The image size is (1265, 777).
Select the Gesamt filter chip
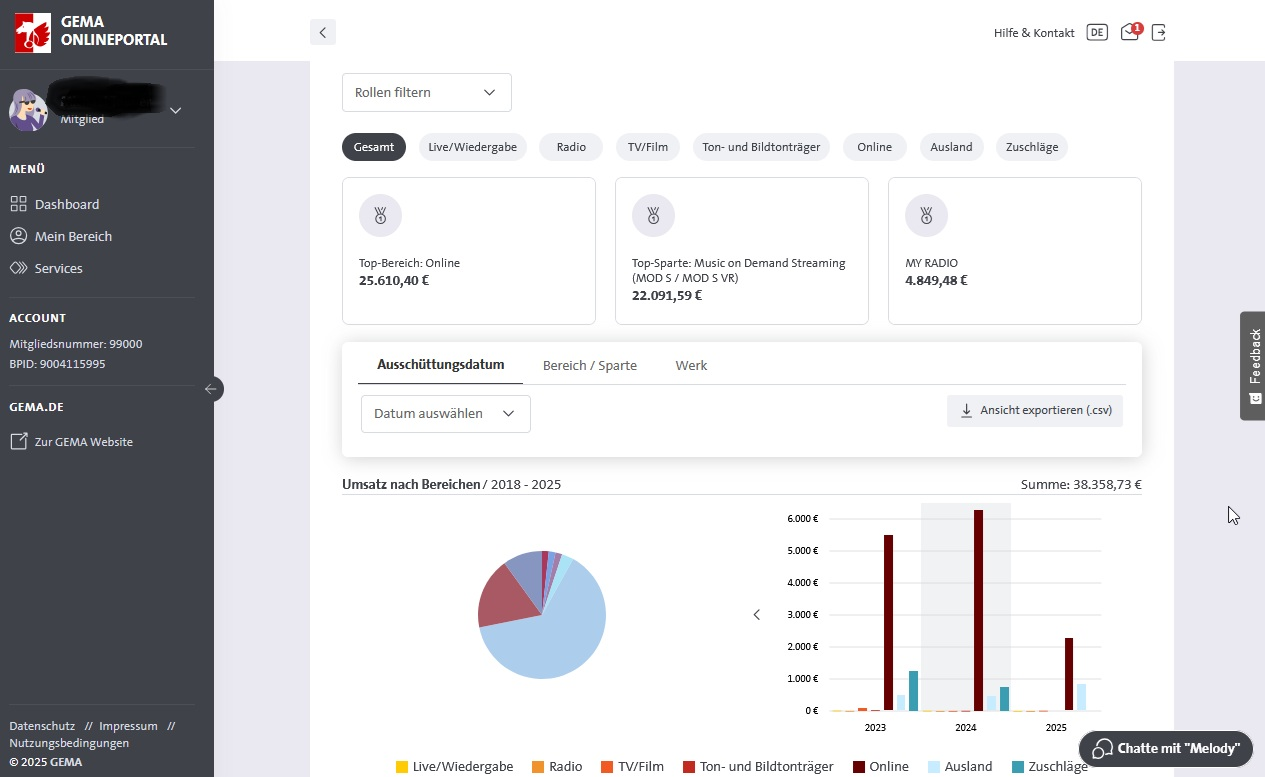click(374, 147)
